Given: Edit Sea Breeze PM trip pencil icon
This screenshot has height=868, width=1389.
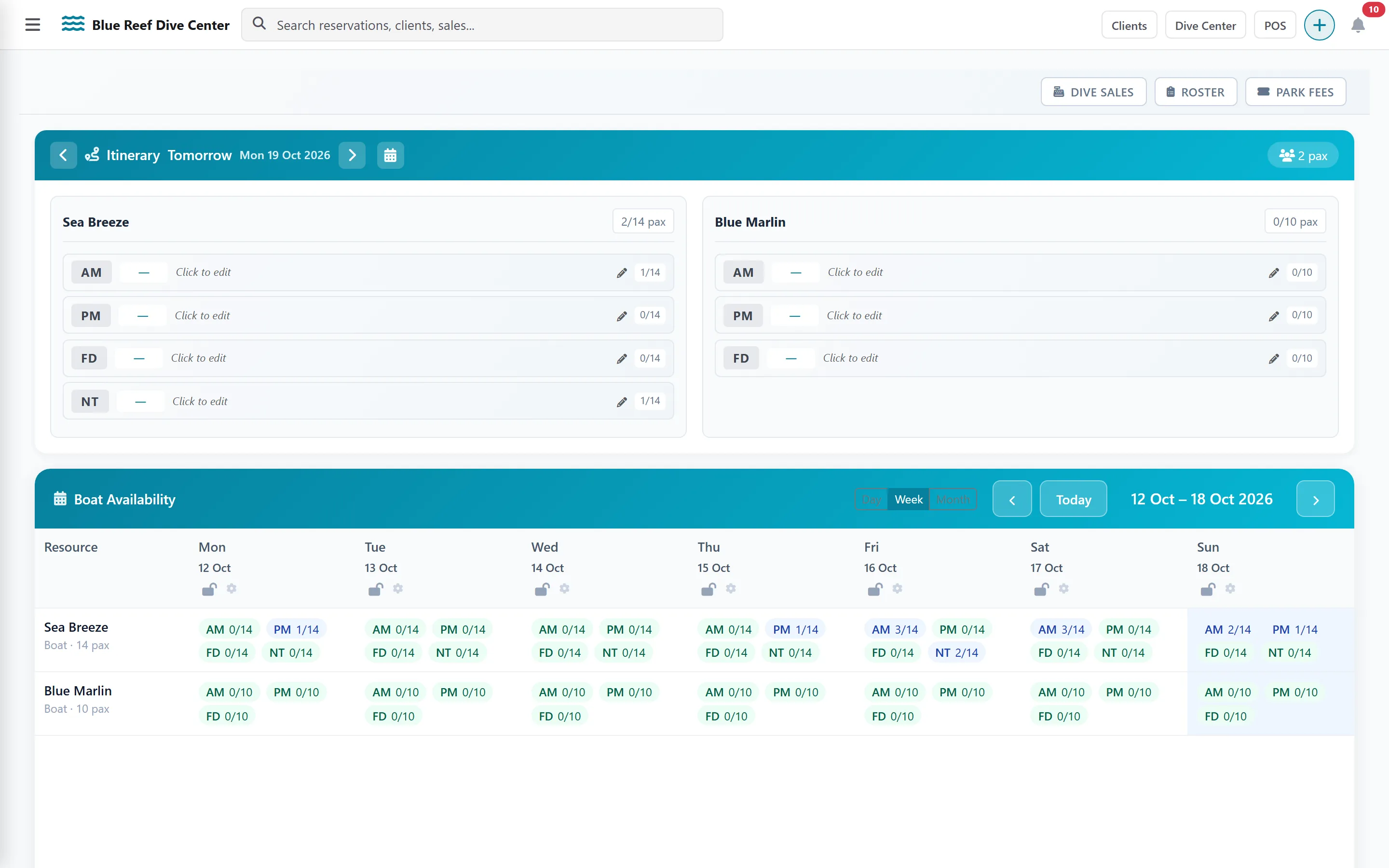Looking at the screenshot, I should coord(622,316).
